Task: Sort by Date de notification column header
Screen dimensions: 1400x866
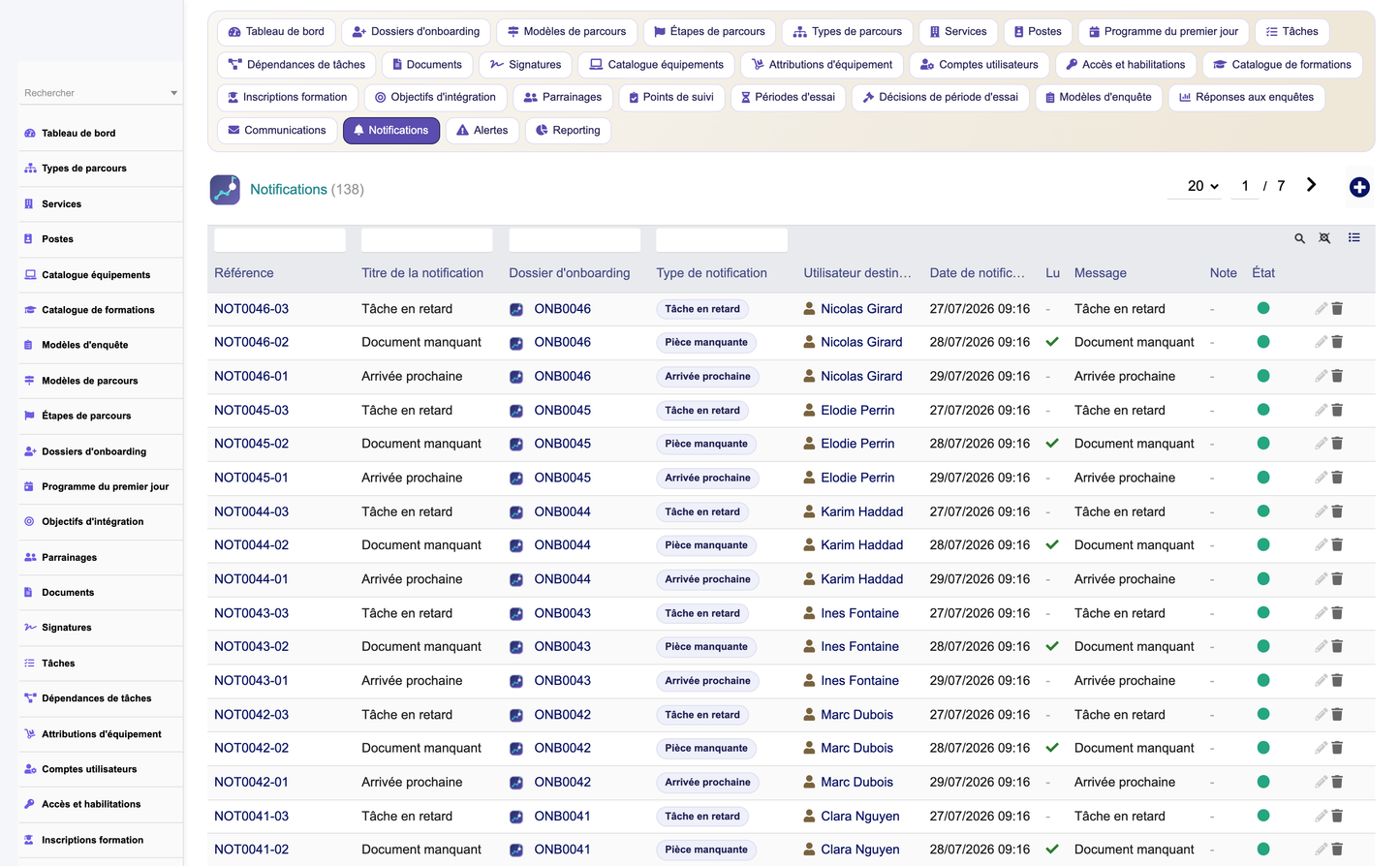Action: (977, 273)
